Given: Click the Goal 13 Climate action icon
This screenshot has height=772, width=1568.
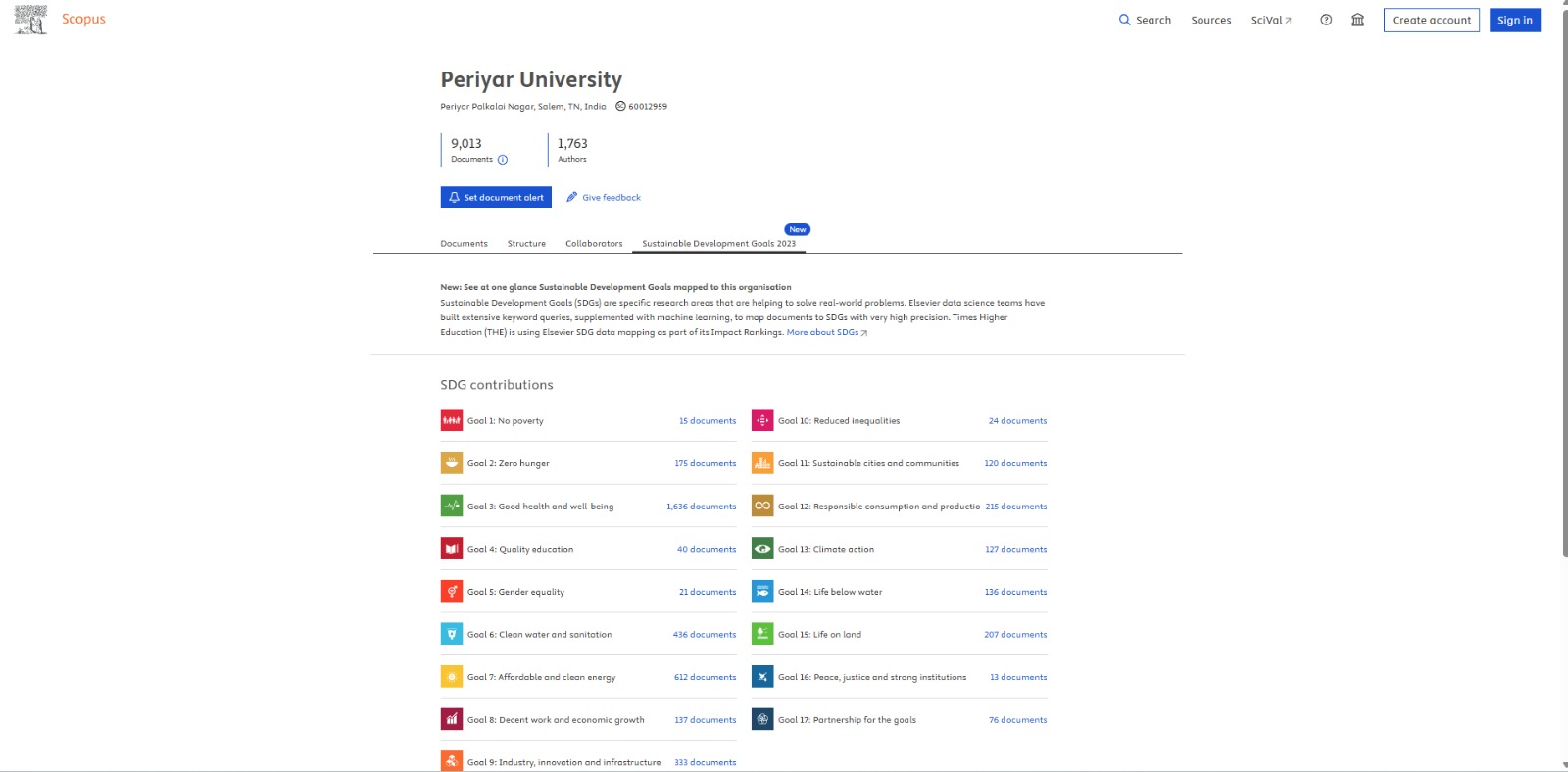Looking at the screenshot, I should 762,550.
